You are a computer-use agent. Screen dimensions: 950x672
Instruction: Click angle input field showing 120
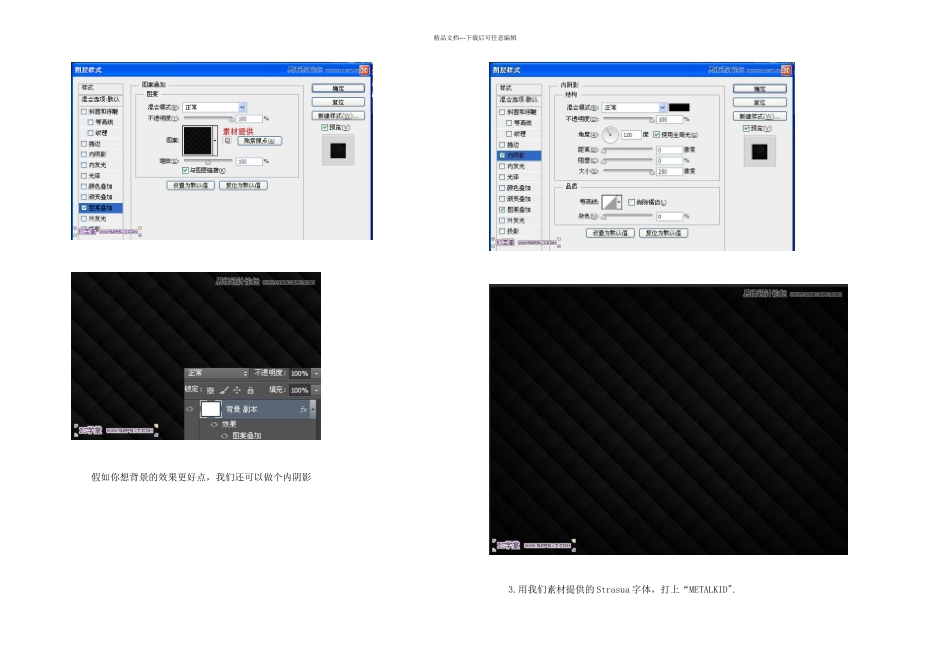click(x=630, y=135)
